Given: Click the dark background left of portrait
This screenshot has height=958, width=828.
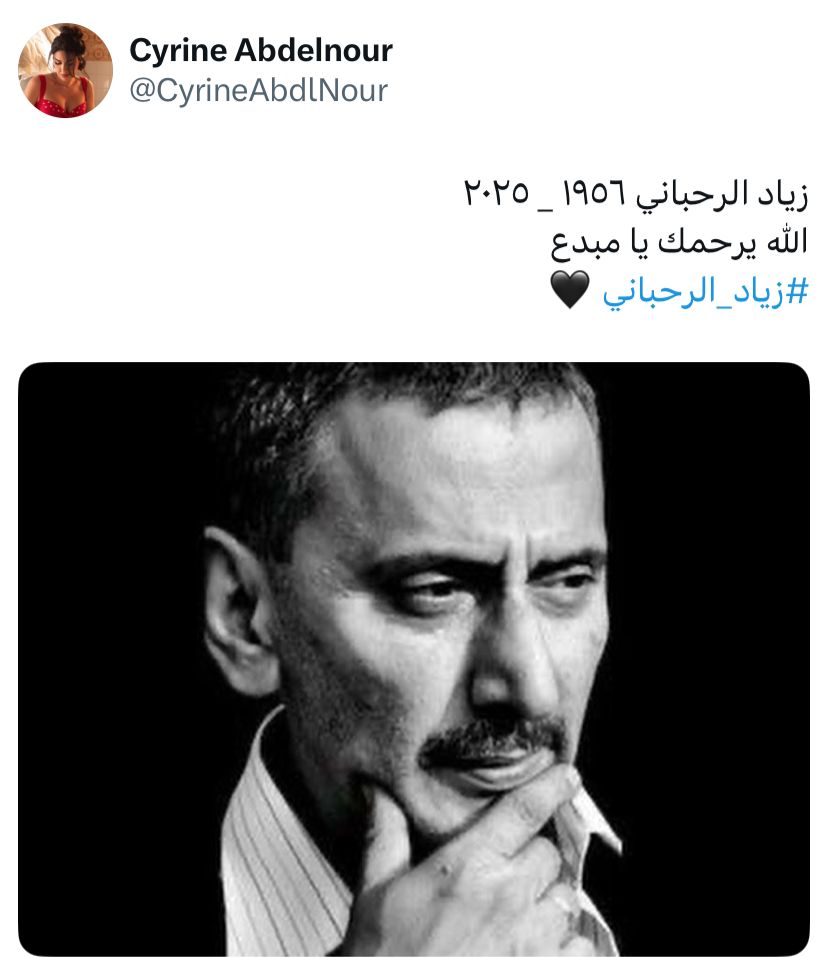Looking at the screenshot, I should [x=110, y=611].
